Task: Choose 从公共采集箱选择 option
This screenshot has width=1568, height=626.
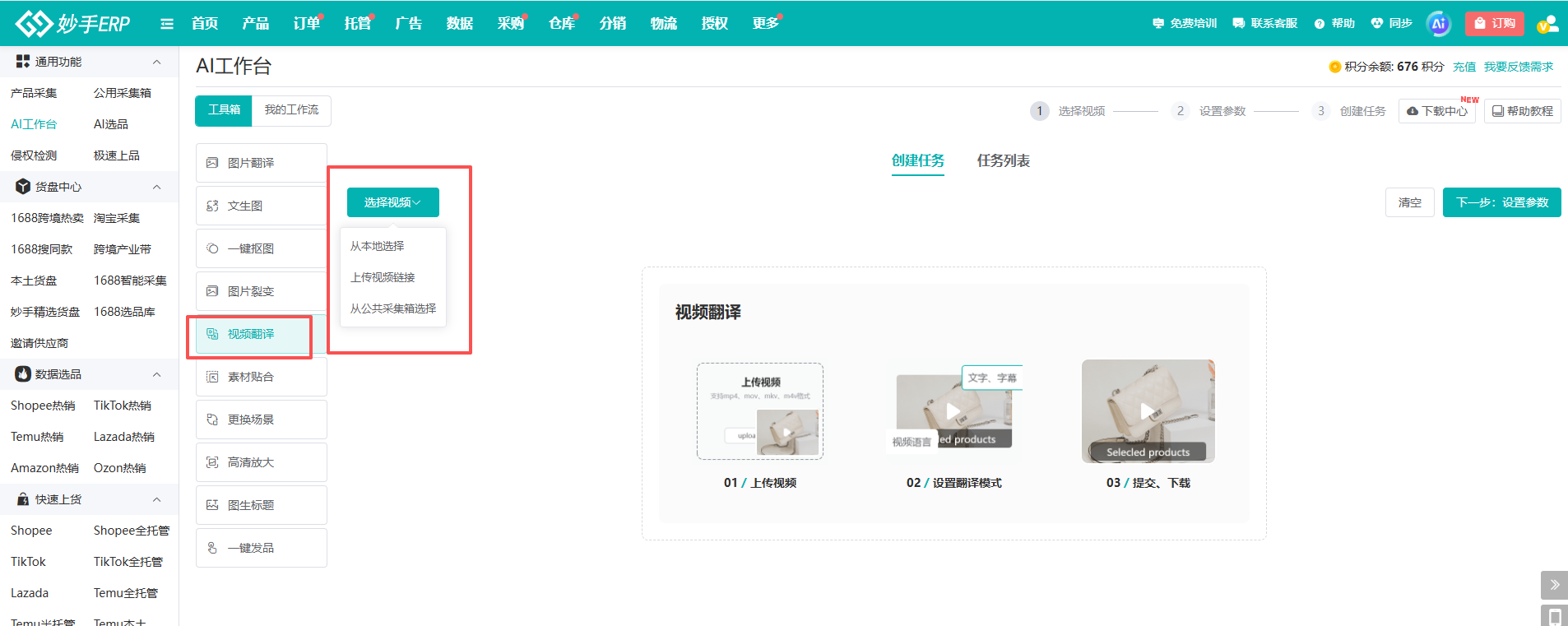Action: click(393, 308)
